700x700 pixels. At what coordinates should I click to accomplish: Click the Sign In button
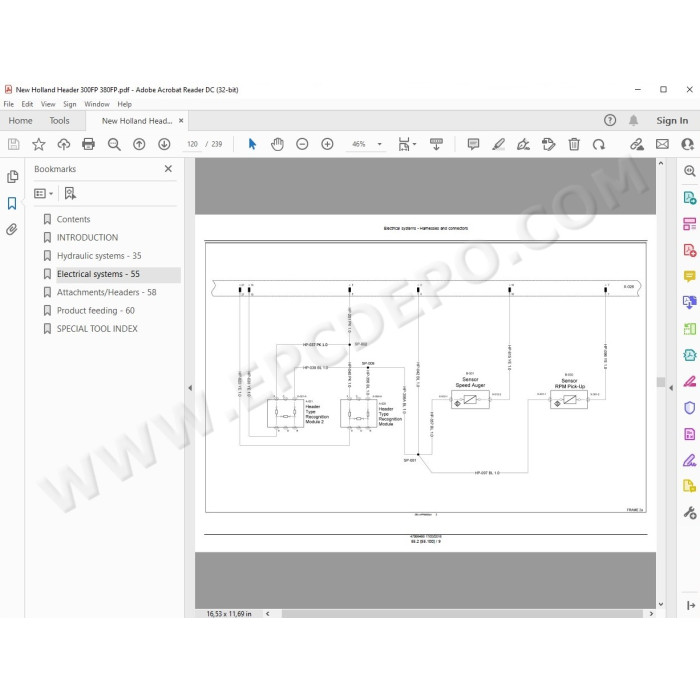[672, 121]
